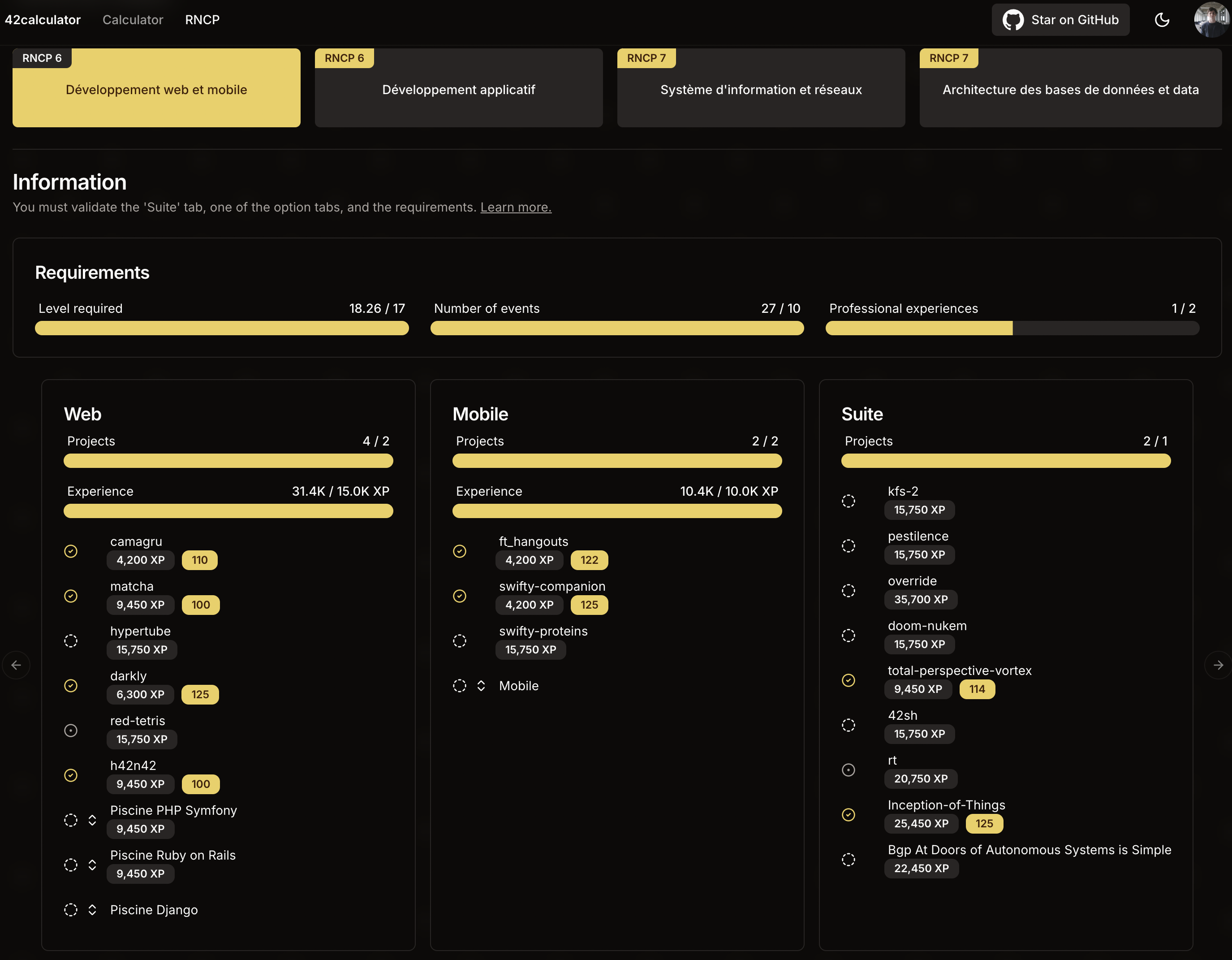
Task: Expand the Mobile piscine group
Action: click(481, 686)
